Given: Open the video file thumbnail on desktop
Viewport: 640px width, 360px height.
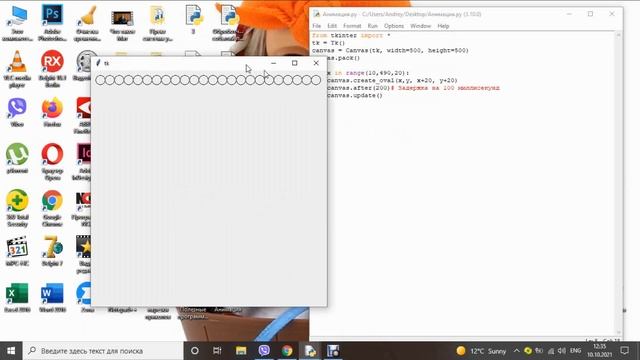Looking at the screenshot, I should click(x=122, y=22).
